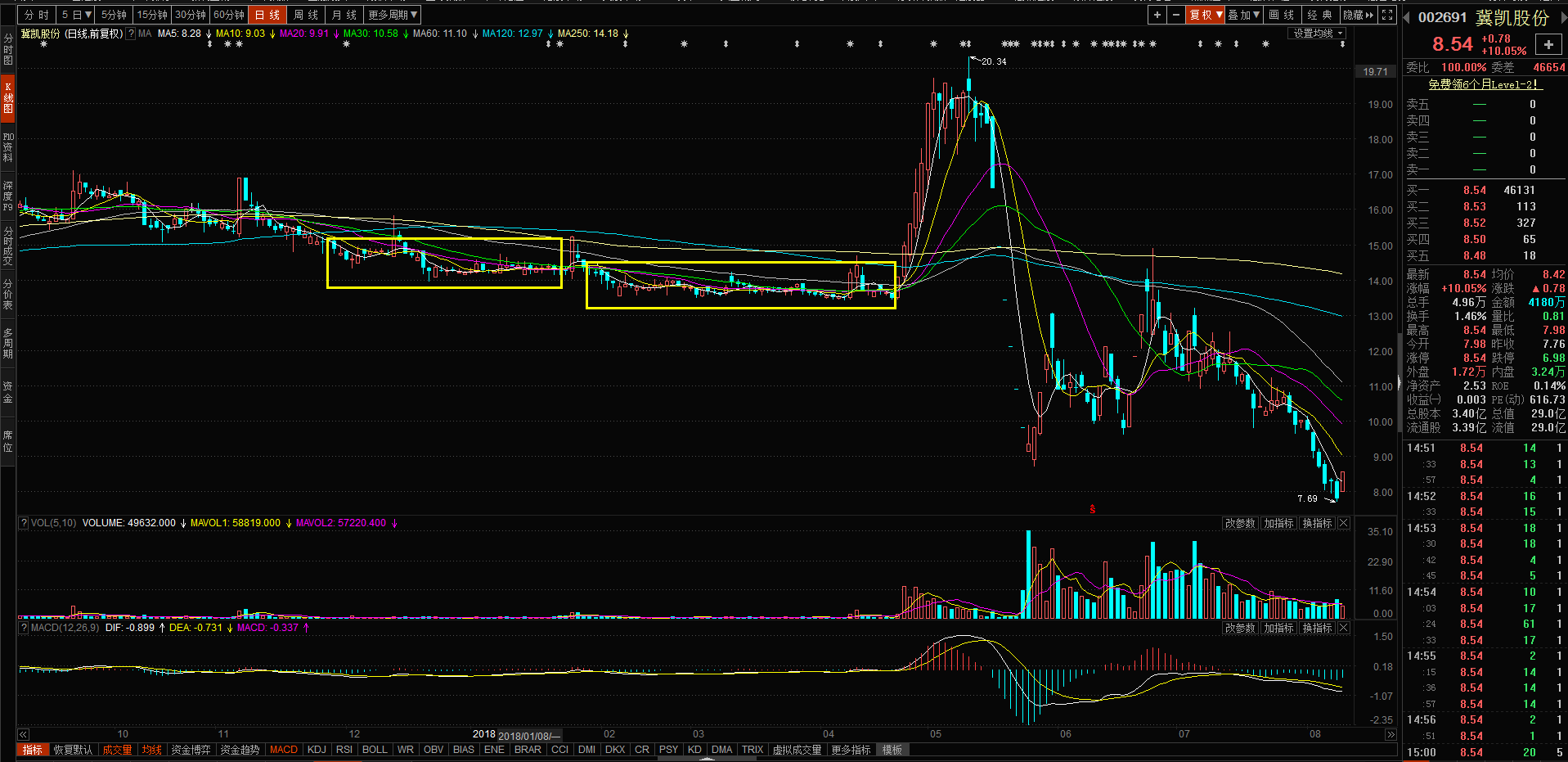
Task: Toggle RSI indicator
Action: 344,750
